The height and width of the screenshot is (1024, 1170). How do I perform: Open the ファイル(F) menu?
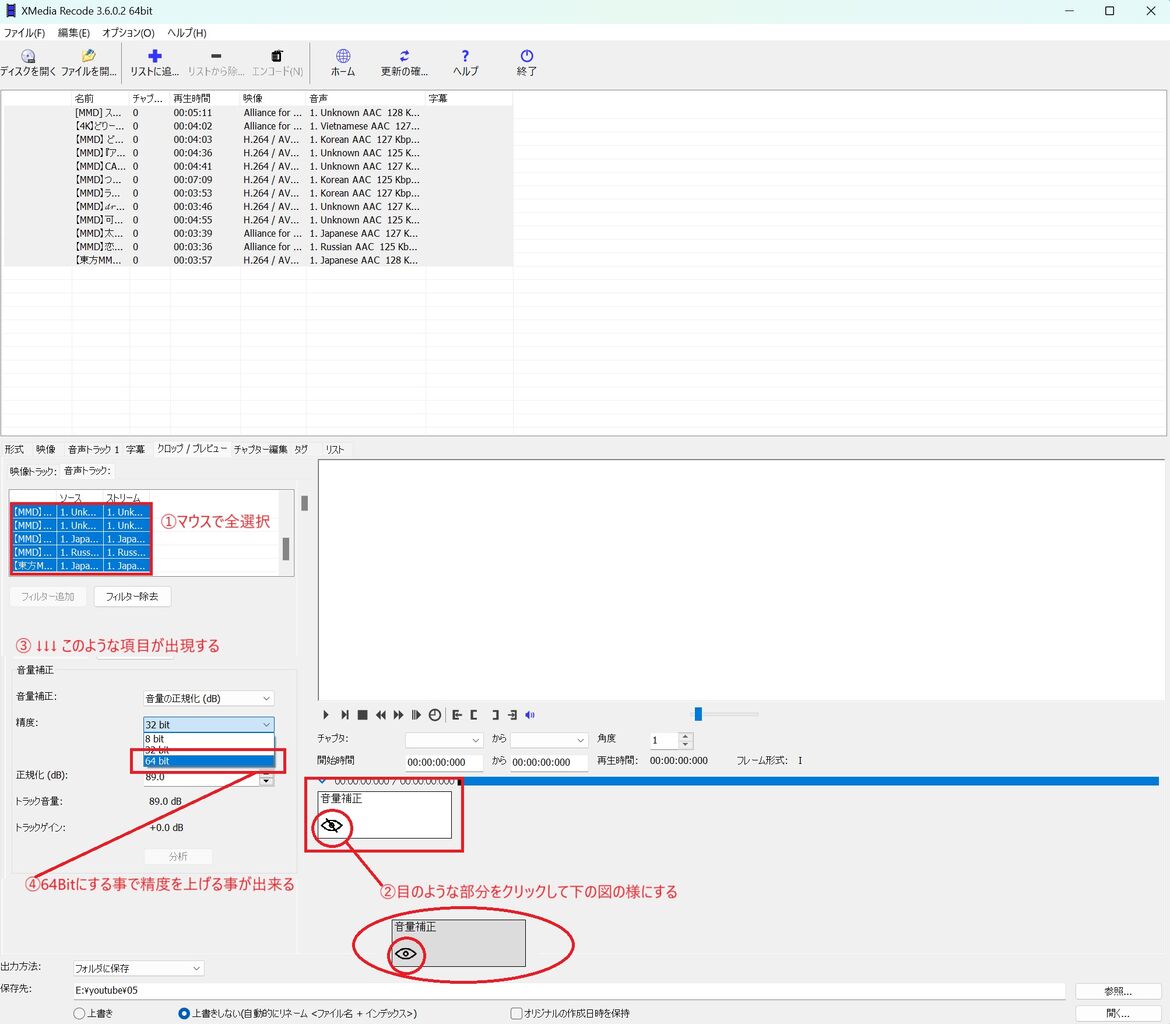[x=25, y=33]
